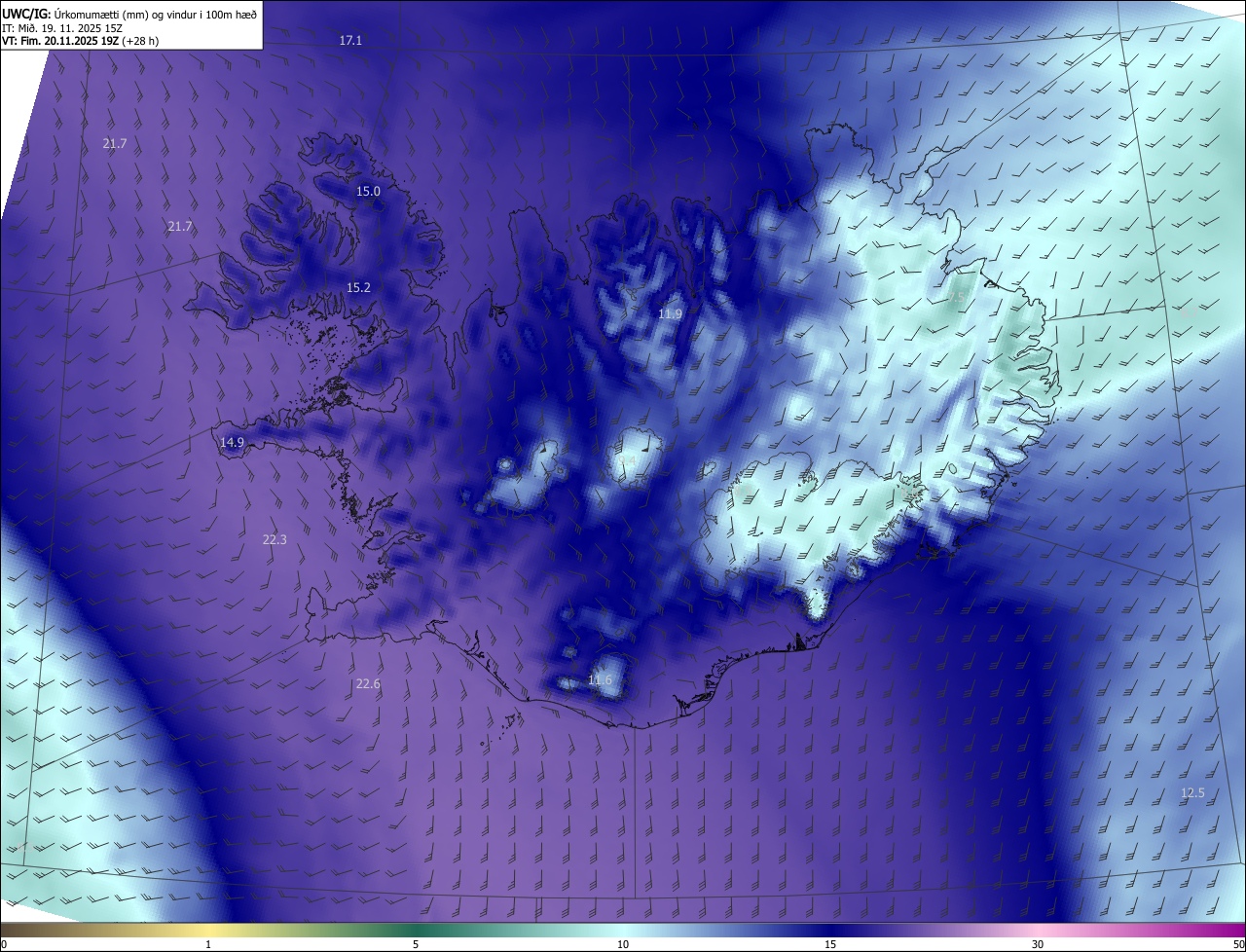The image size is (1246, 952).
Task: Click the 15.0 value label
Action: click(368, 191)
